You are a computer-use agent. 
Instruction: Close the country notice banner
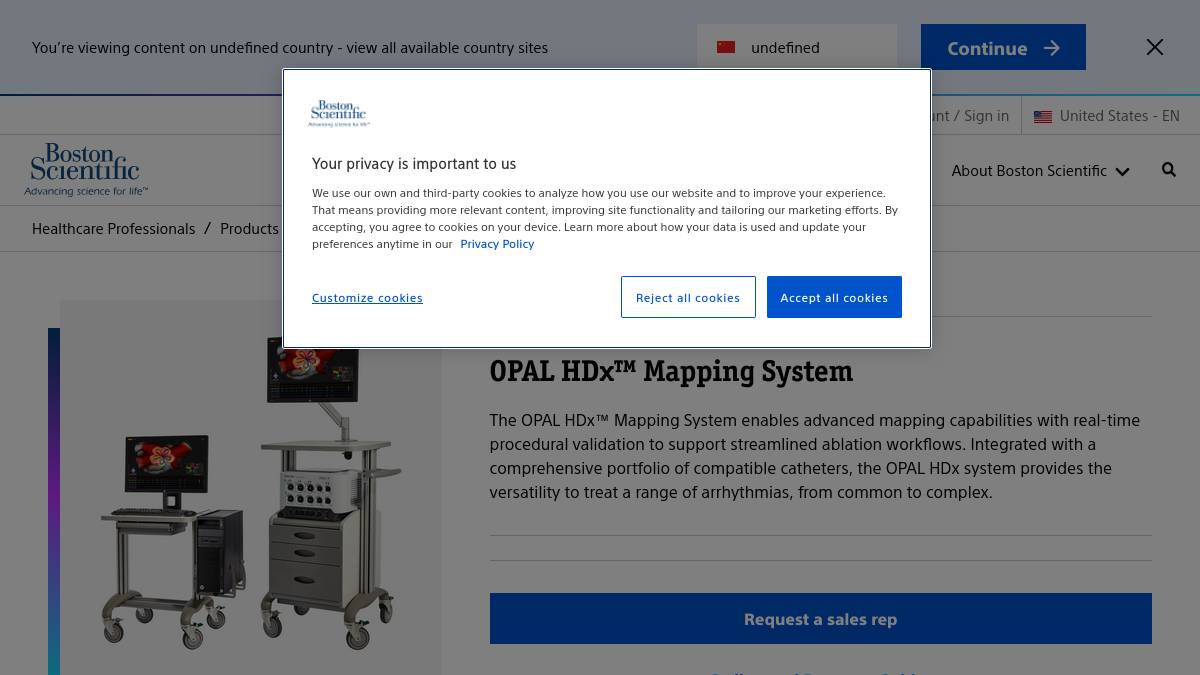tap(1155, 47)
